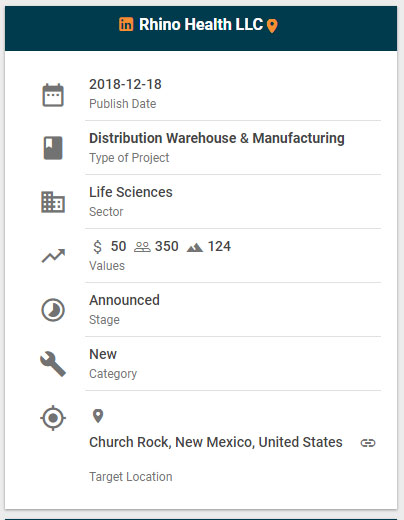The width and height of the screenshot is (404, 520).
Task: Click the mountain icon next to 124
Action: (195, 247)
